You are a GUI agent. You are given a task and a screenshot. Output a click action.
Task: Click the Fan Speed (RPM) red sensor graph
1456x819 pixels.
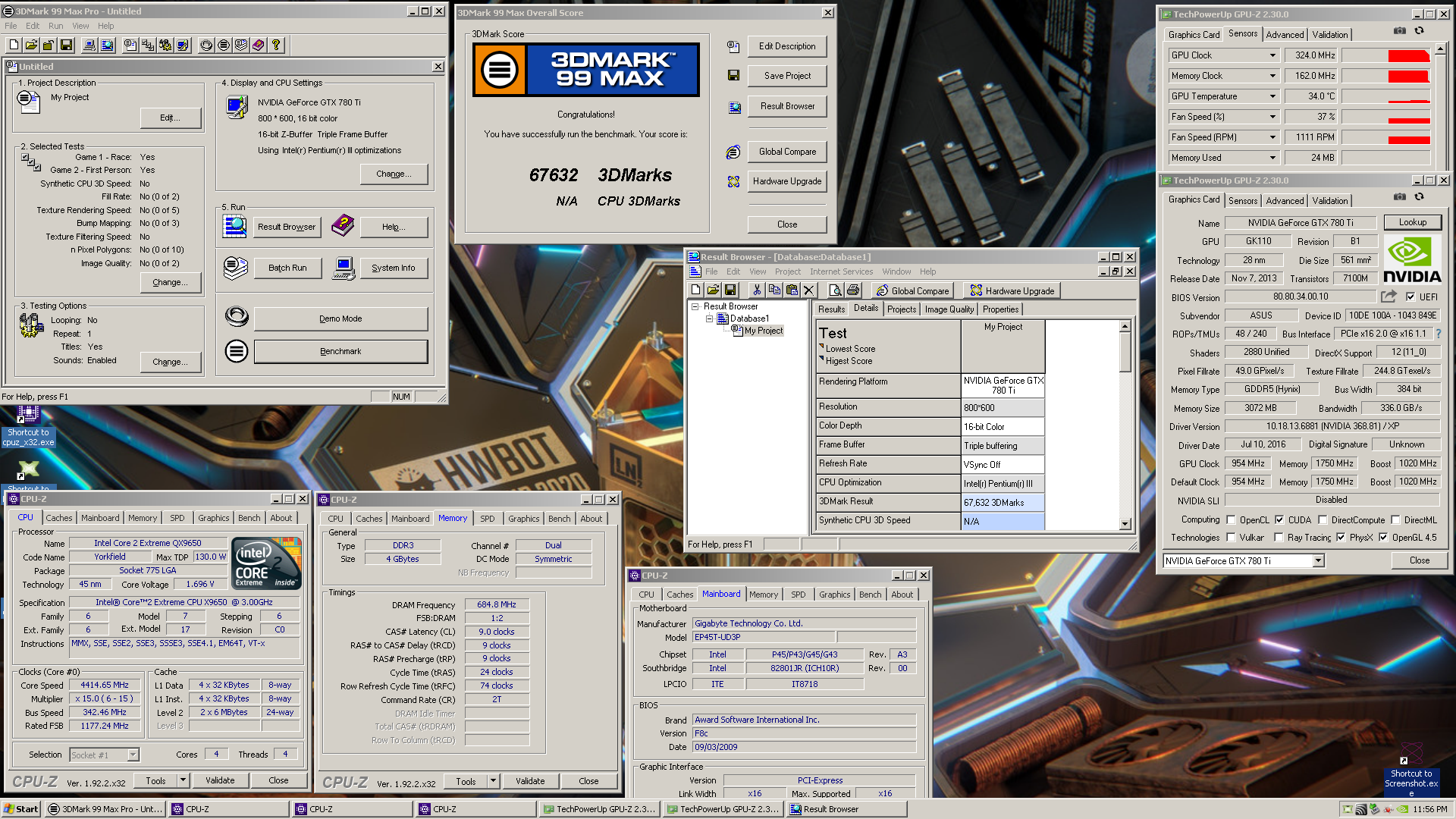(x=1385, y=137)
